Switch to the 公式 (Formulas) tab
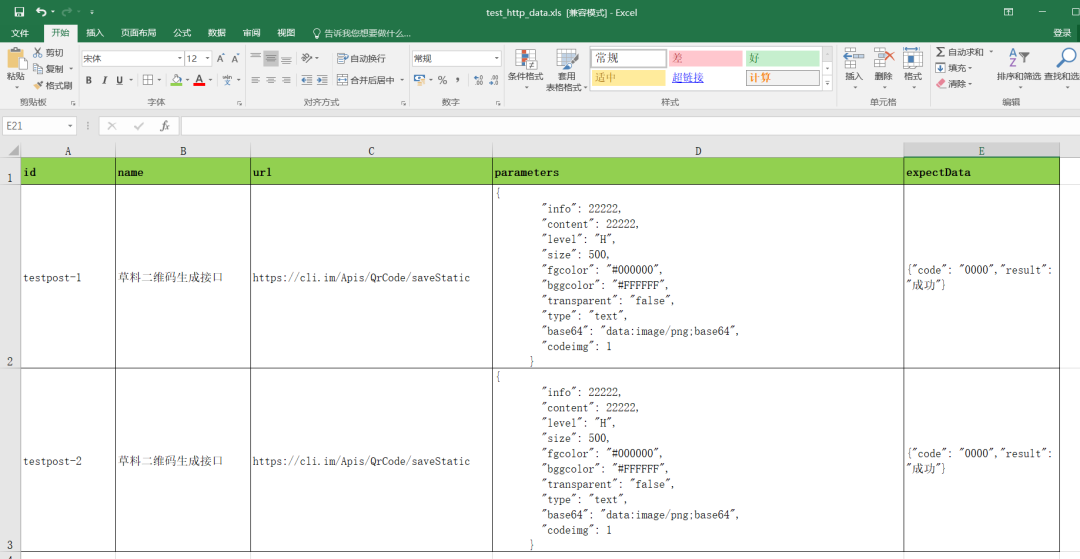The width and height of the screenshot is (1080, 559). 182,33
